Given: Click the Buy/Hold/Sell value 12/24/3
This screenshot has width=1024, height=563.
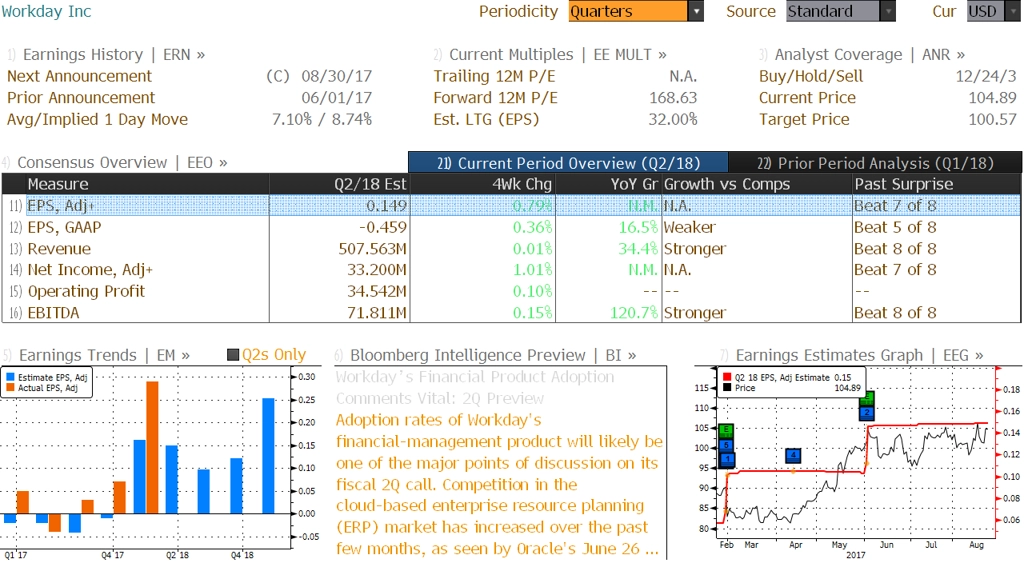Looking at the screenshot, I should coord(985,76).
